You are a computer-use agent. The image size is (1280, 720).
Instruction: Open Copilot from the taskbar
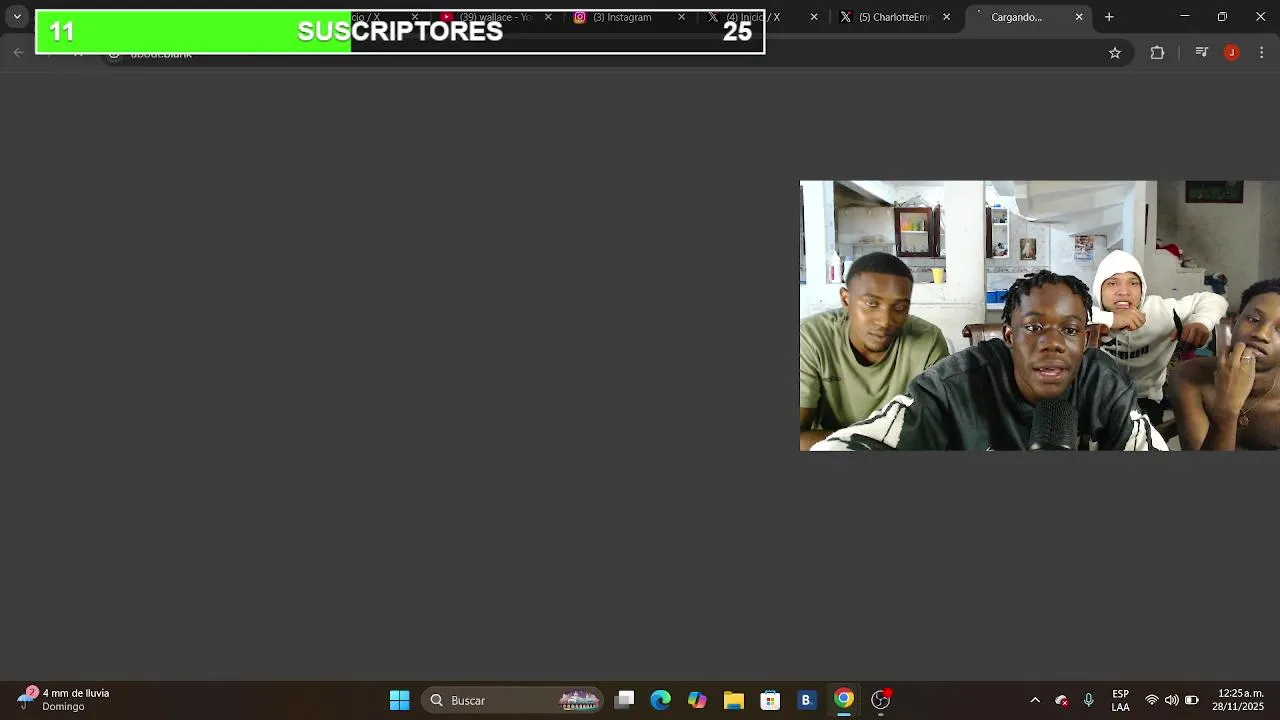[697, 700]
